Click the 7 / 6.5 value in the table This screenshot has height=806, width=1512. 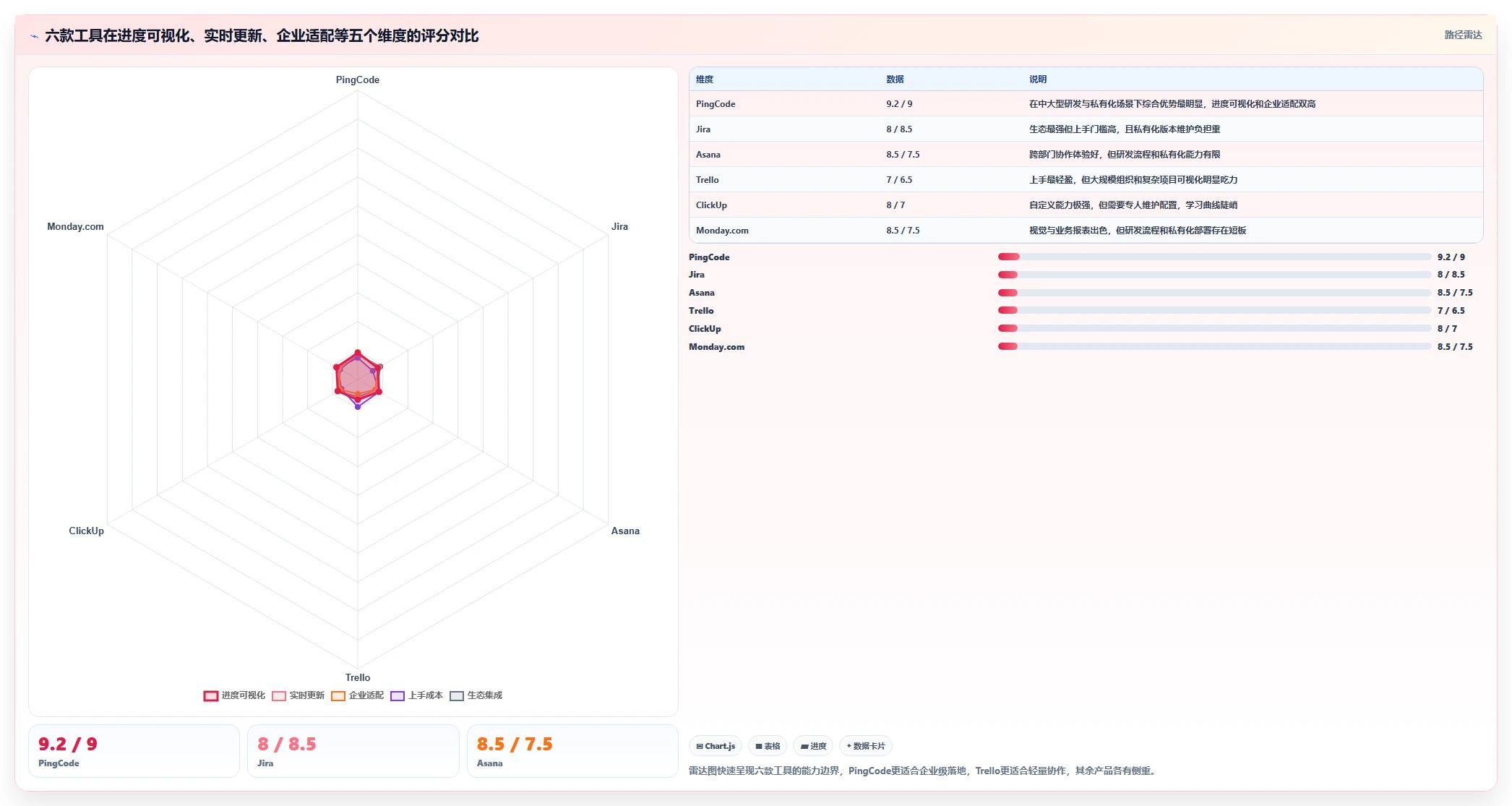(x=899, y=180)
